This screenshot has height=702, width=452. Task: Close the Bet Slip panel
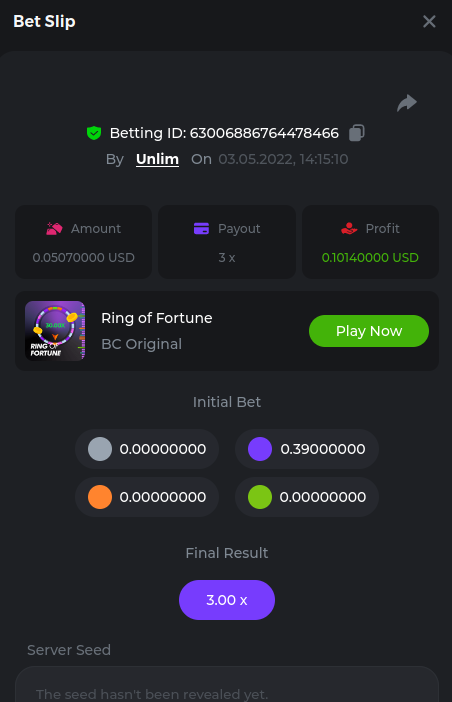[x=429, y=21]
